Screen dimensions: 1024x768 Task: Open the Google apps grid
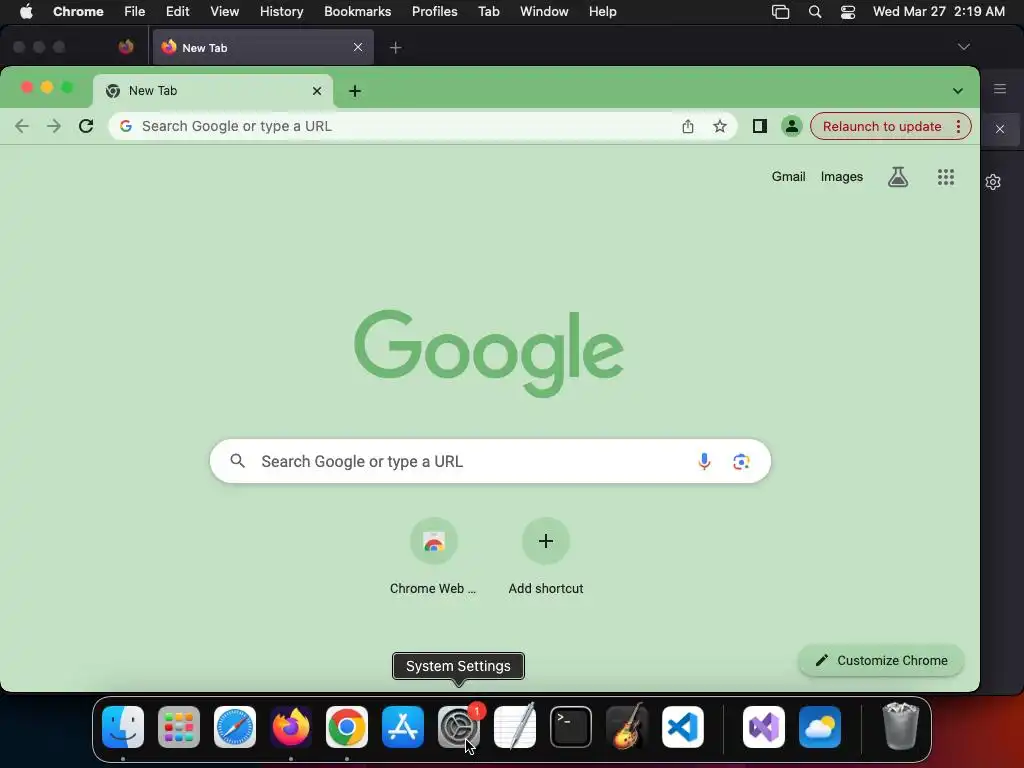946,176
